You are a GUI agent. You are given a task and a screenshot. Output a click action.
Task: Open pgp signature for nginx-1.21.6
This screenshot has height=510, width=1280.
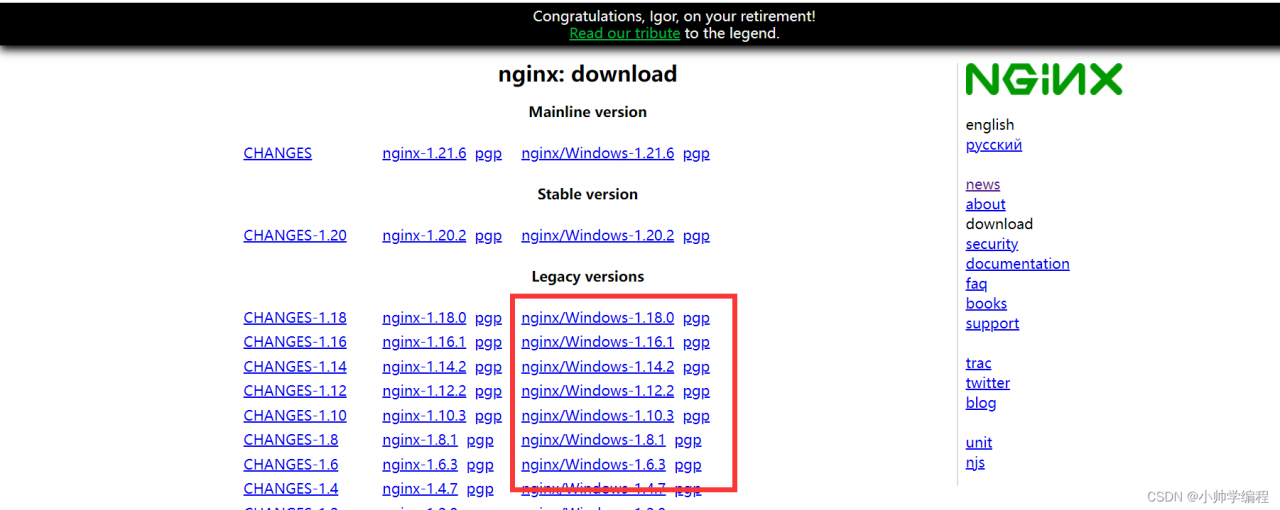[x=488, y=154]
